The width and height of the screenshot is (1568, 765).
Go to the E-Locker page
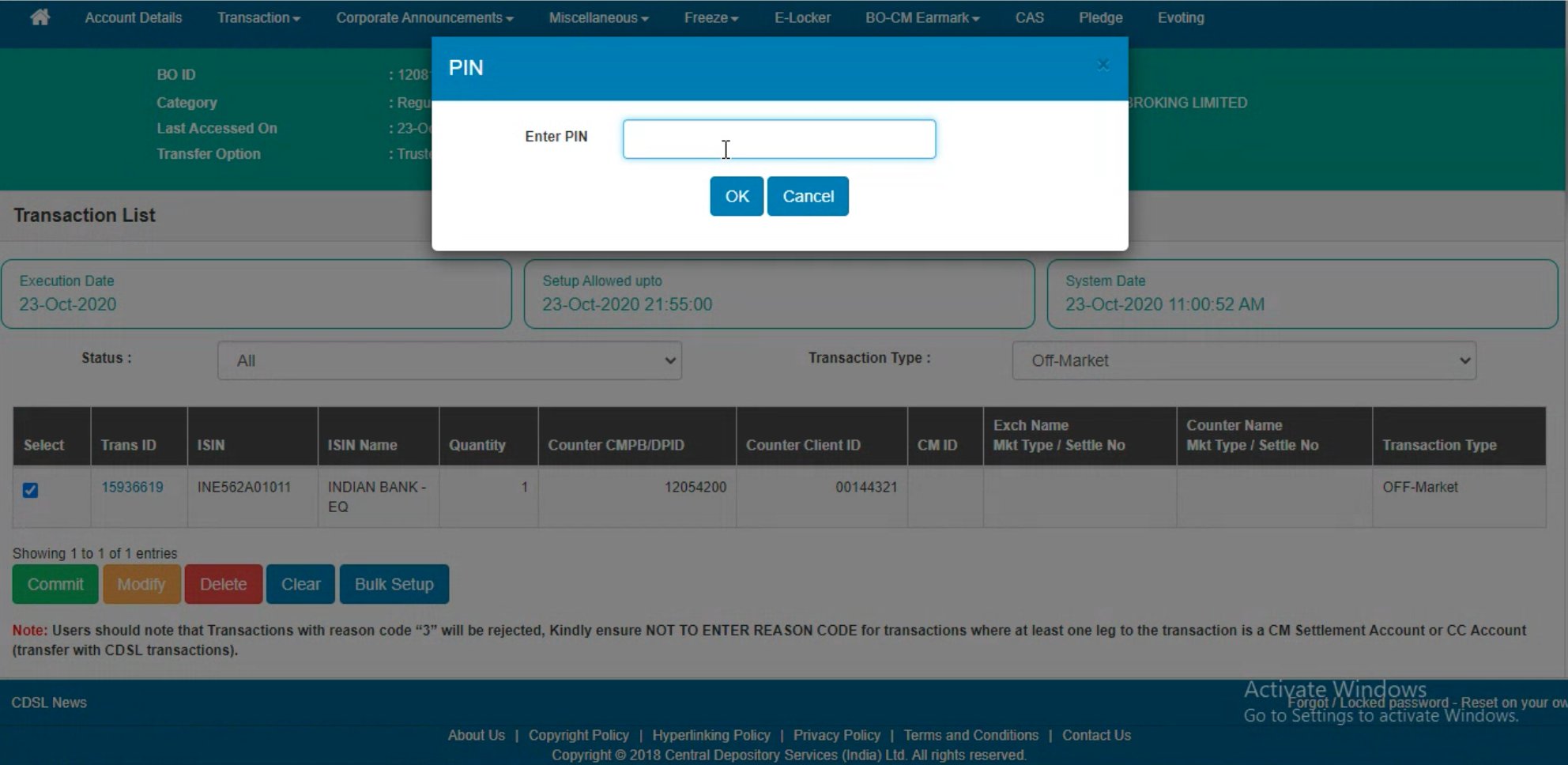[x=802, y=17]
